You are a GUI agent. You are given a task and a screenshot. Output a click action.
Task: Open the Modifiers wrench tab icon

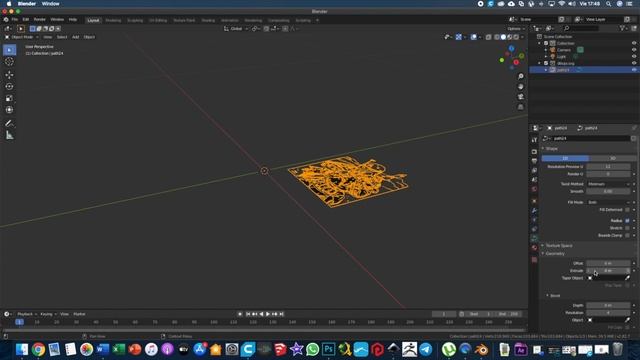tap(534, 210)
